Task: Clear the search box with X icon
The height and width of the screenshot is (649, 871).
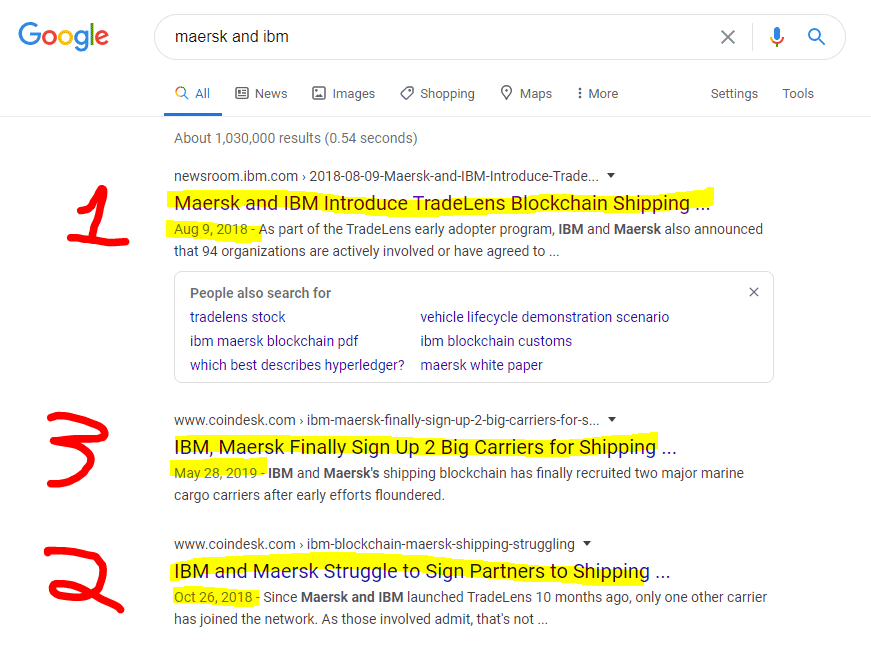Action: (x=728, y=37)
